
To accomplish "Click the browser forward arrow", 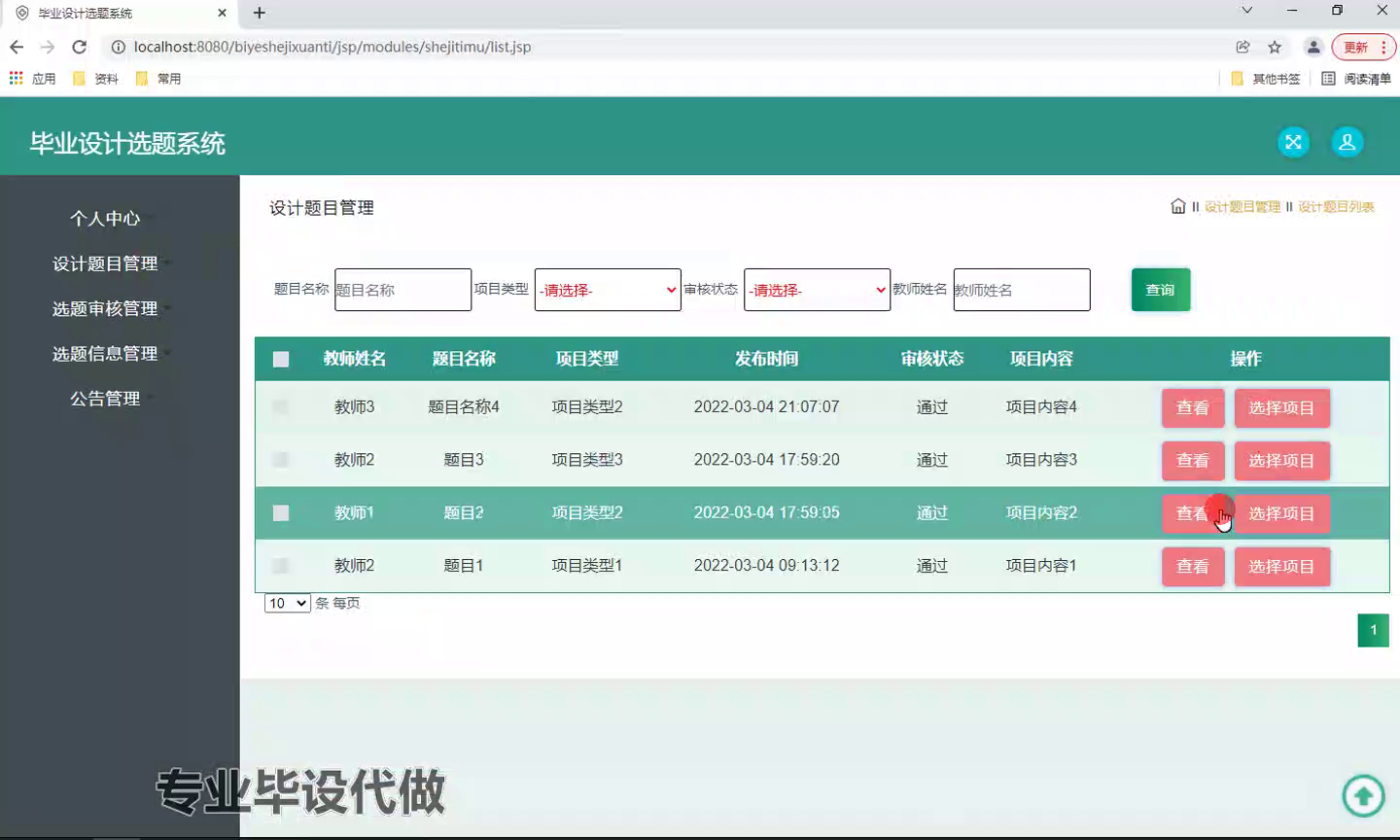I will (x=48, y=47).
